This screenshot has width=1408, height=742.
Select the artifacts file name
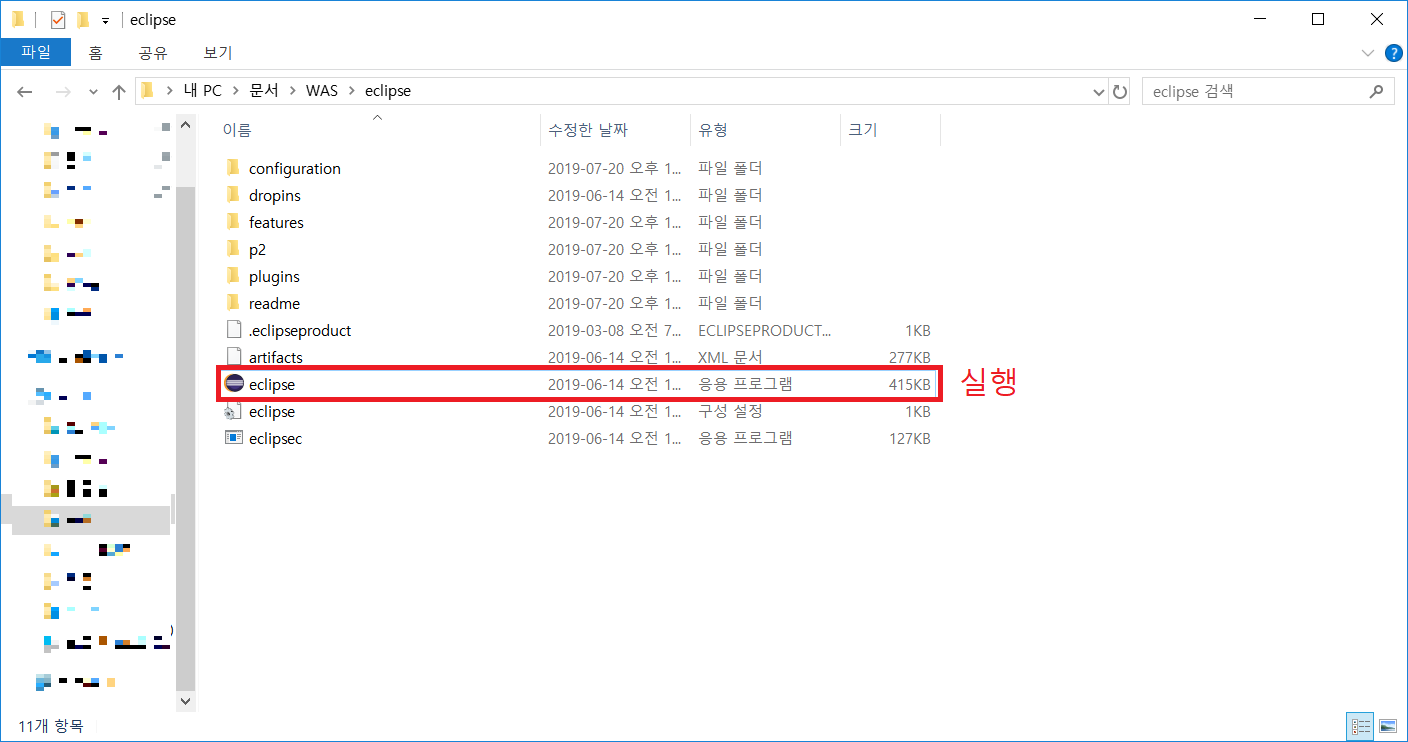coord(276,357)
